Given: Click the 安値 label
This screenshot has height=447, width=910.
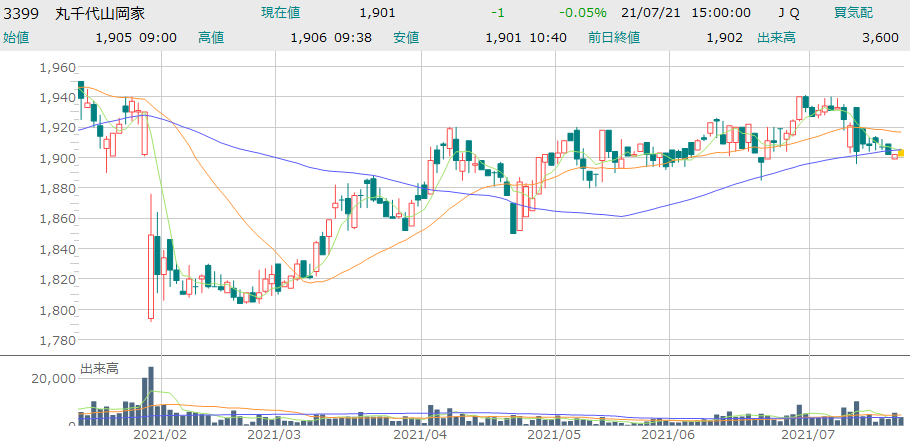Looking at the screenshot, I should coord(405,37).
